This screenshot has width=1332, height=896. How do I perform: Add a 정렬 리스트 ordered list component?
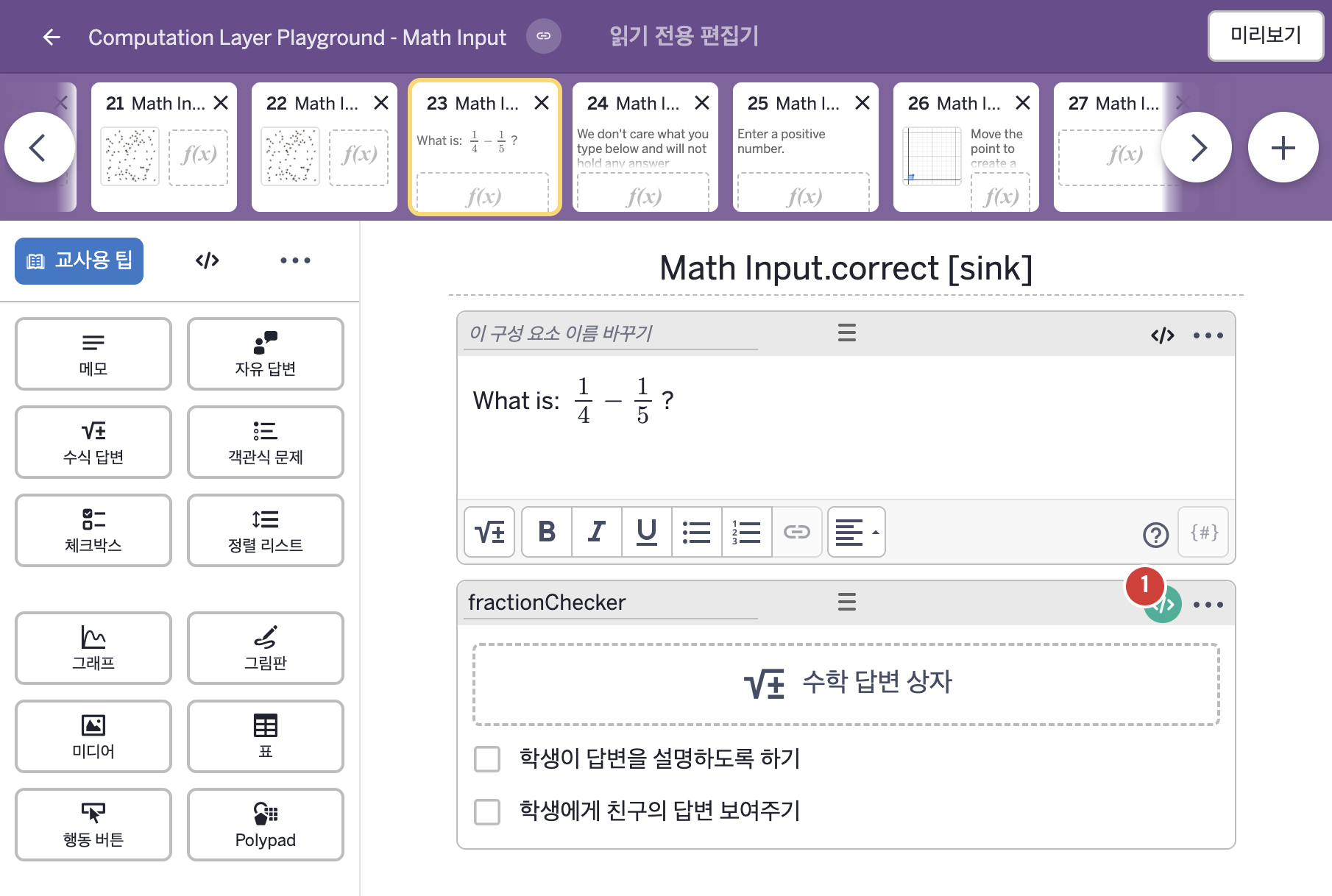[x=266, y=530]
